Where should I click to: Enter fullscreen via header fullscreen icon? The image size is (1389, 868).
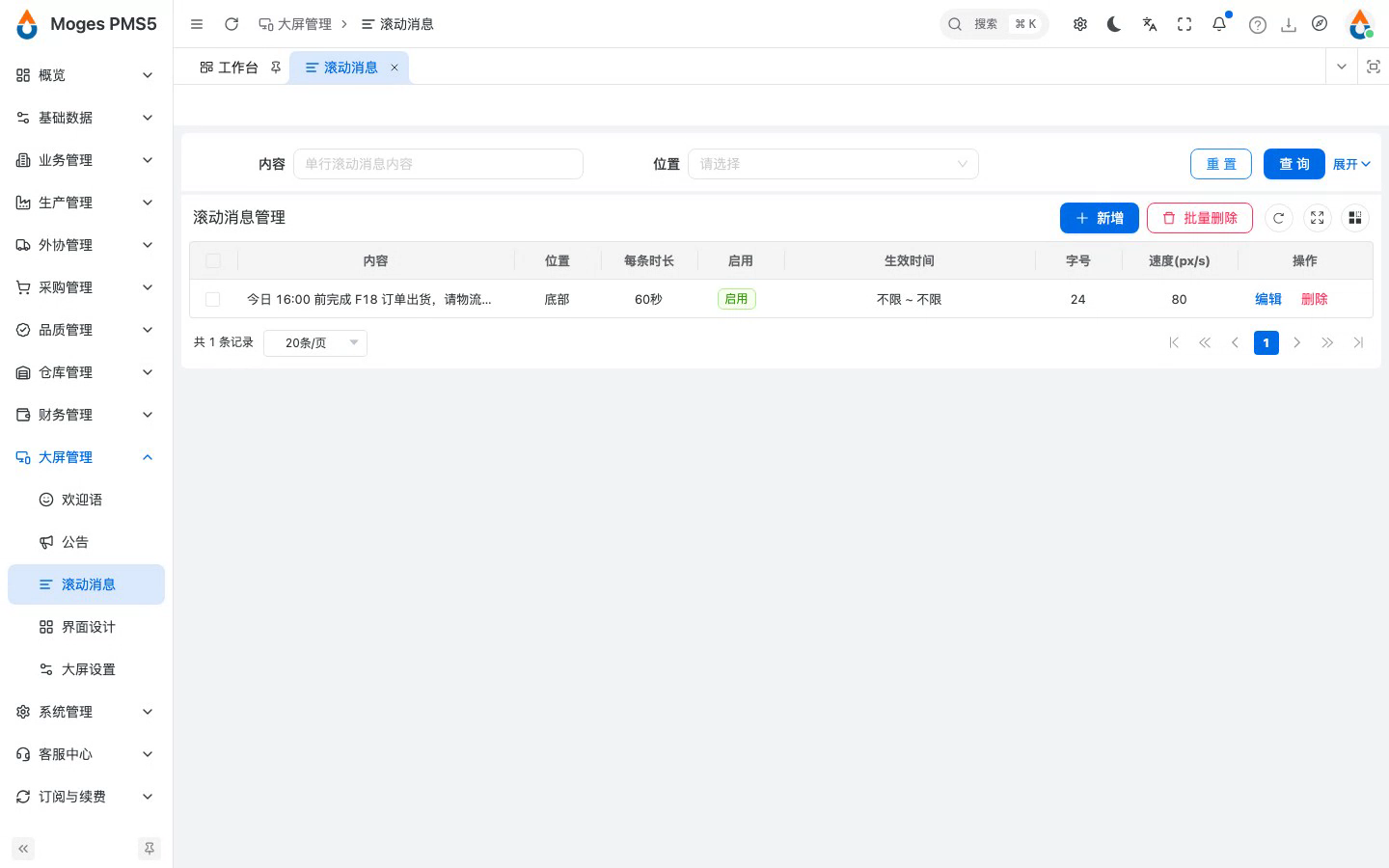(x=1185, y=24)
